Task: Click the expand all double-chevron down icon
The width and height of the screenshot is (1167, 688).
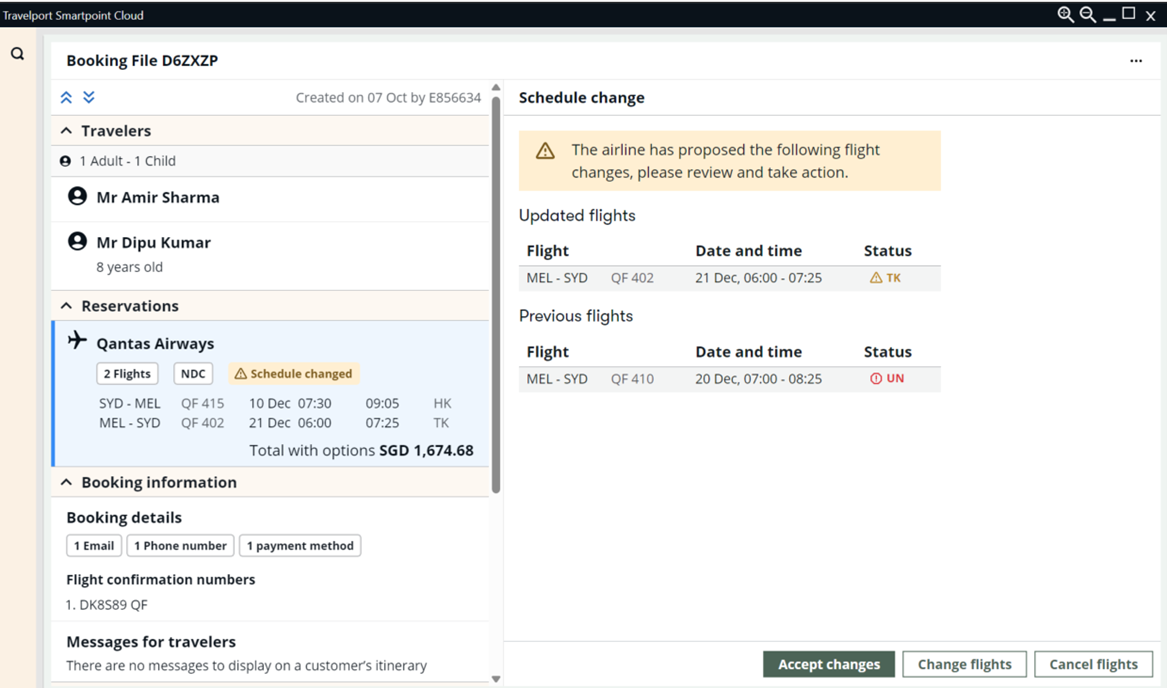Action: (x=89, y=97)
